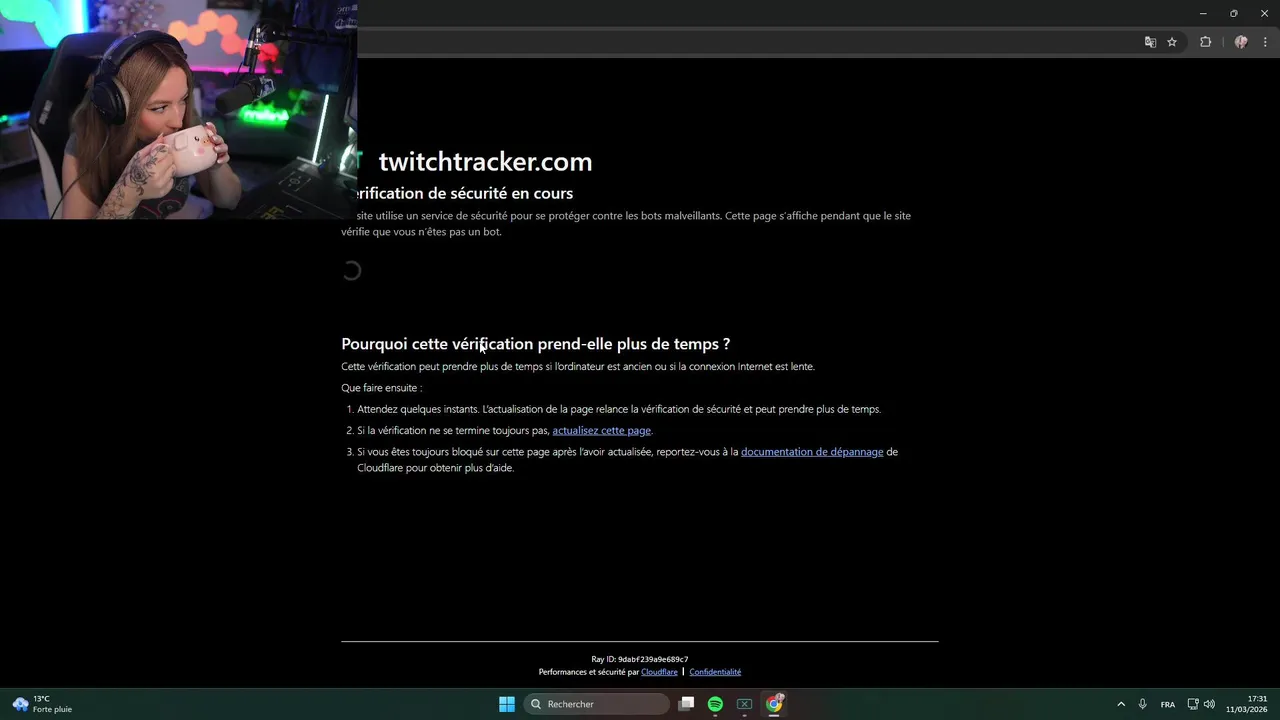Open the Chrome profile avatar
Image resolution: width=1280 pixels, height=720 pixels.
tap(1241, 42)
